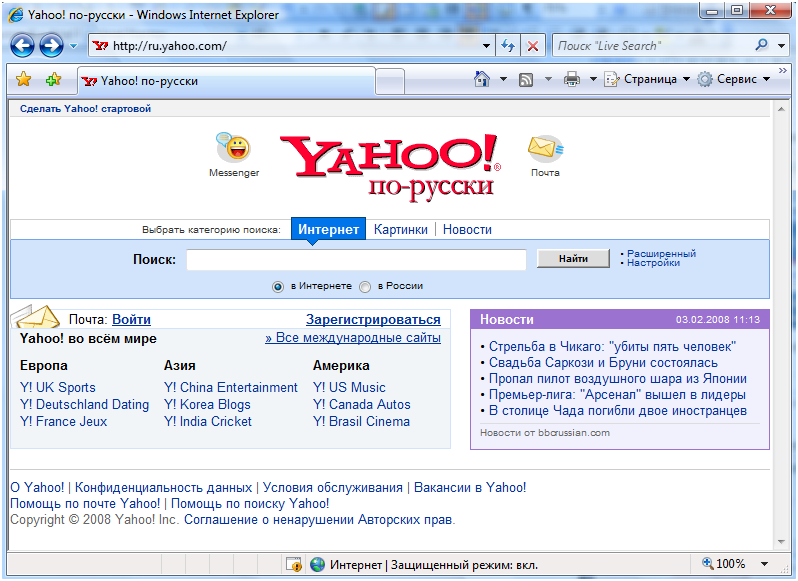Click the Print icon
The height and width of the screenshot is (581, 798).
point(572,79)
